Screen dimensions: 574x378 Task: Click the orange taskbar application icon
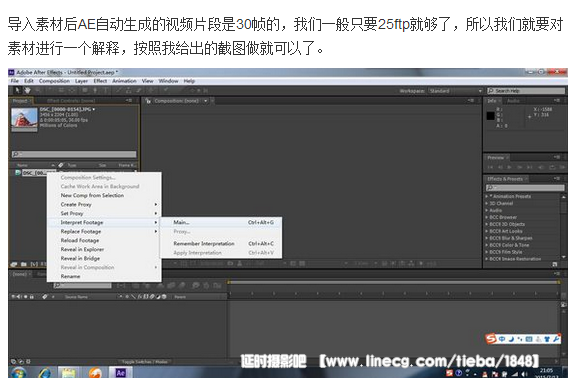coord(95,373)
